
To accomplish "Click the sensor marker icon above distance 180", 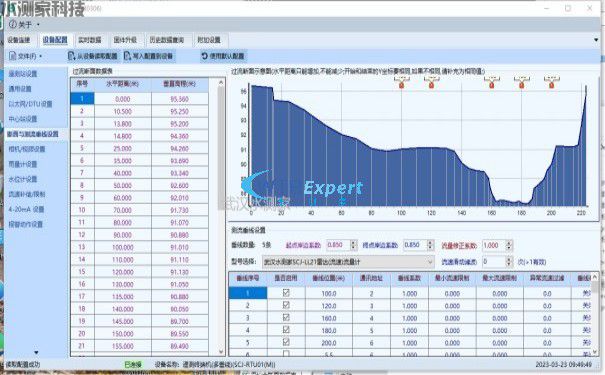I will coord(522,82).
